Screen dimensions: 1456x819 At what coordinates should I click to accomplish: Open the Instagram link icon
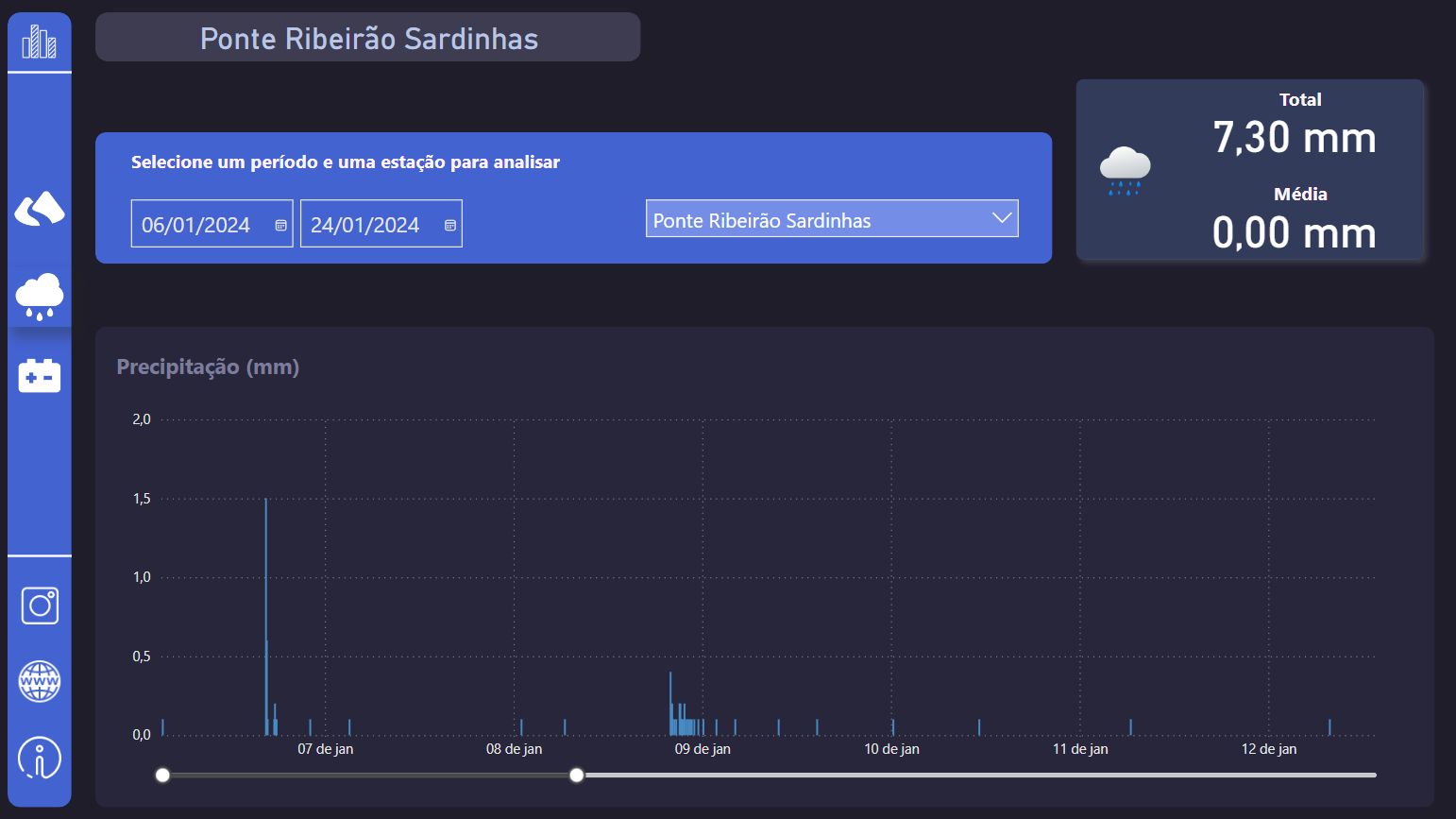(x=40, y=606)
